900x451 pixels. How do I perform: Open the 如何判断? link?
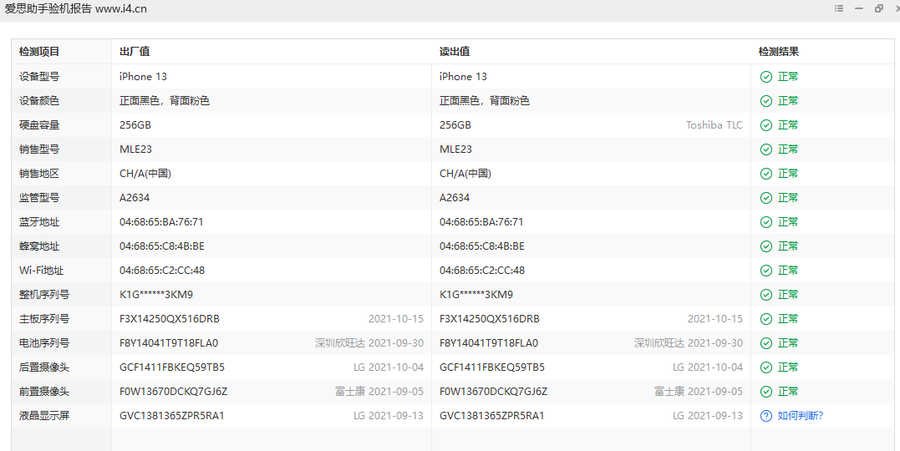(801, 415)
